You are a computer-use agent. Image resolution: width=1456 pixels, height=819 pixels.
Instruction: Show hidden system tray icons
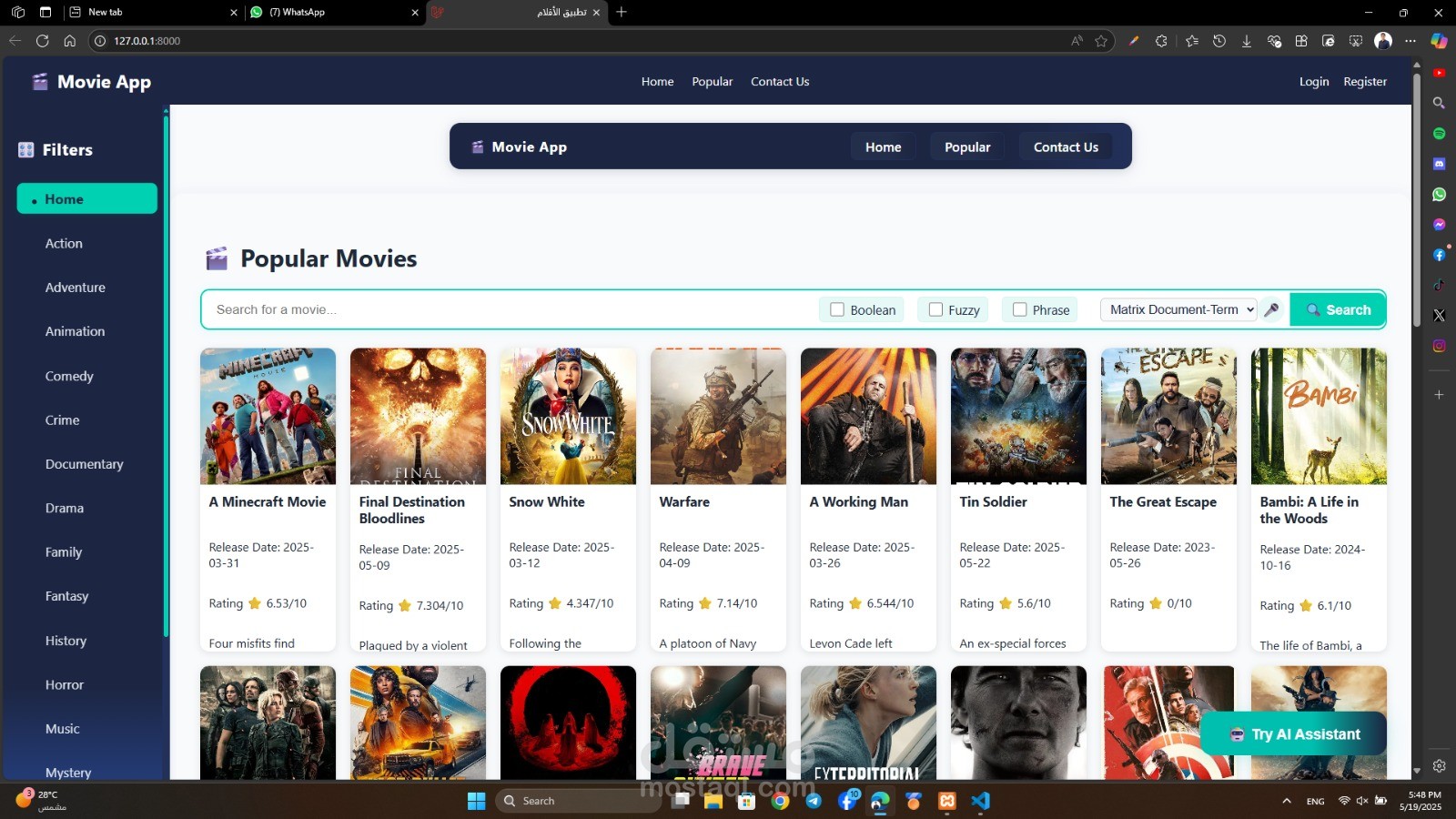point(1286,801)
